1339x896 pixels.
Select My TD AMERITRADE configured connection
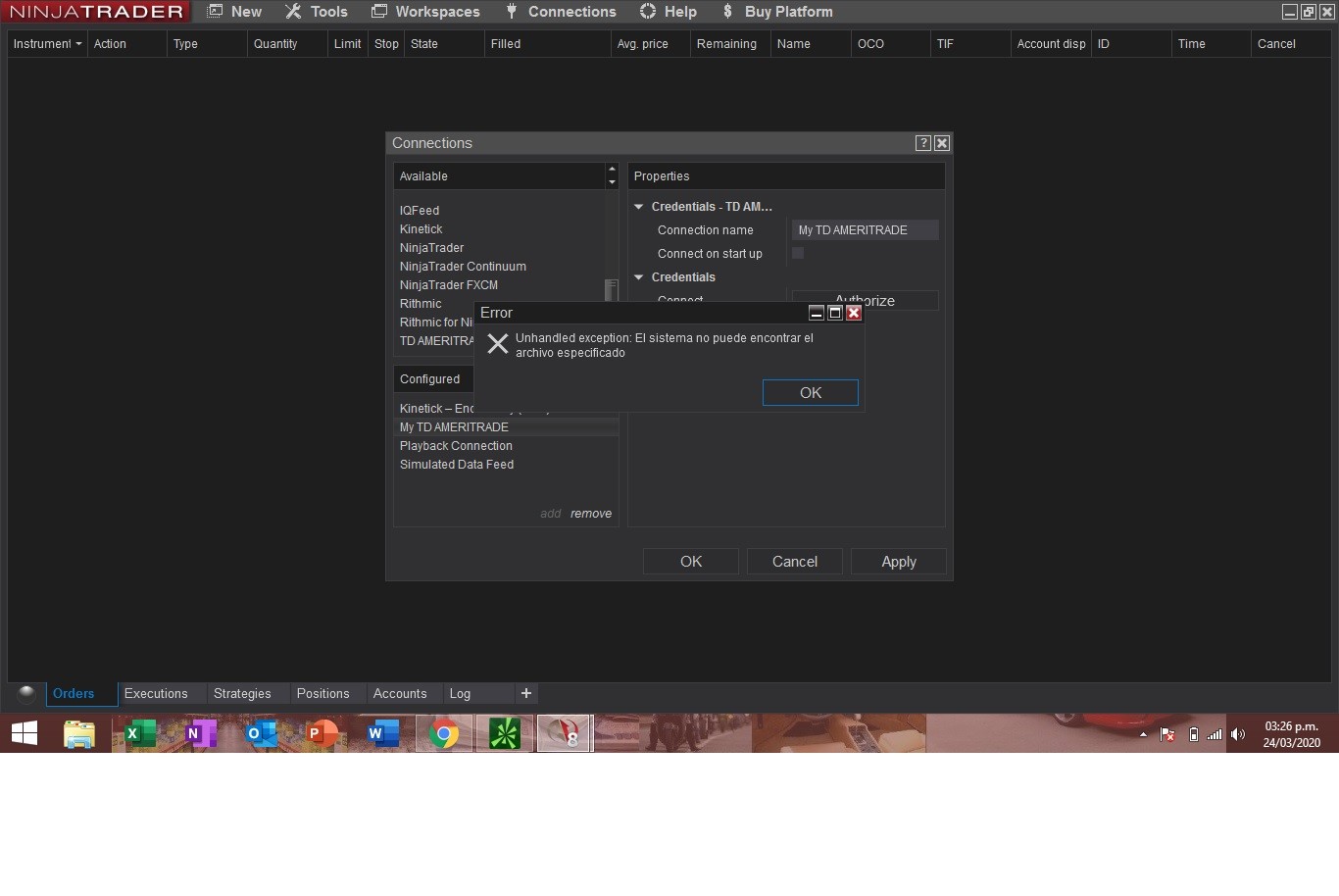coord(506,427)
